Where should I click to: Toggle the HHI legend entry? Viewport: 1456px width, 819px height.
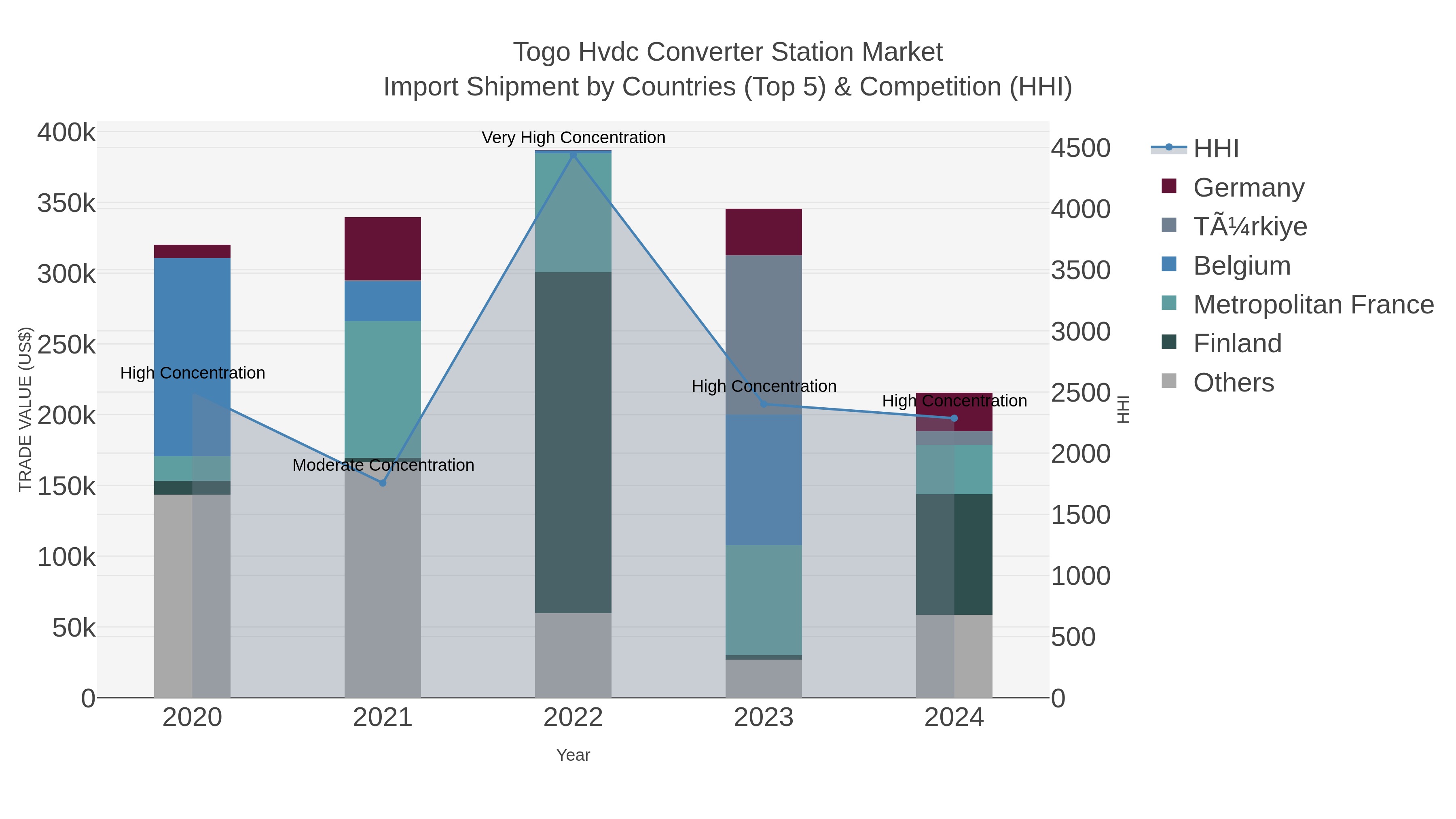[1195, 148]
